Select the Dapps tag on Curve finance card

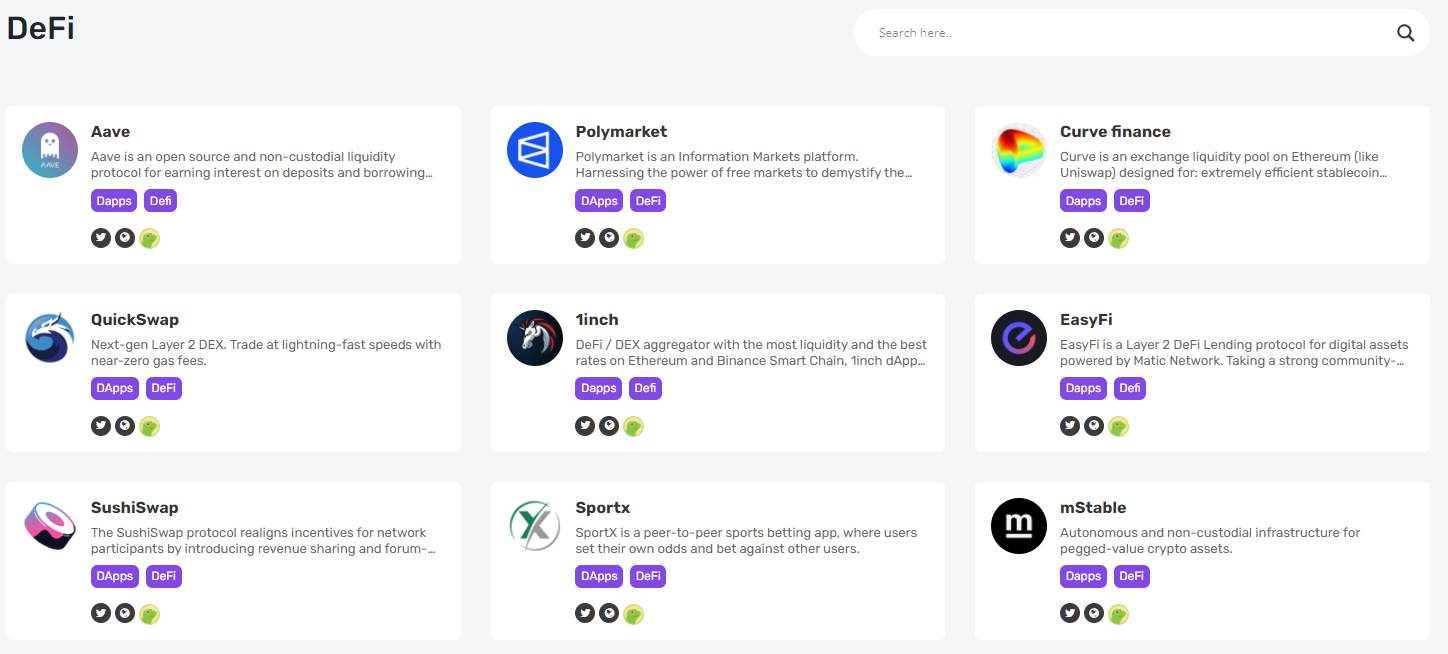point(1083,201)
